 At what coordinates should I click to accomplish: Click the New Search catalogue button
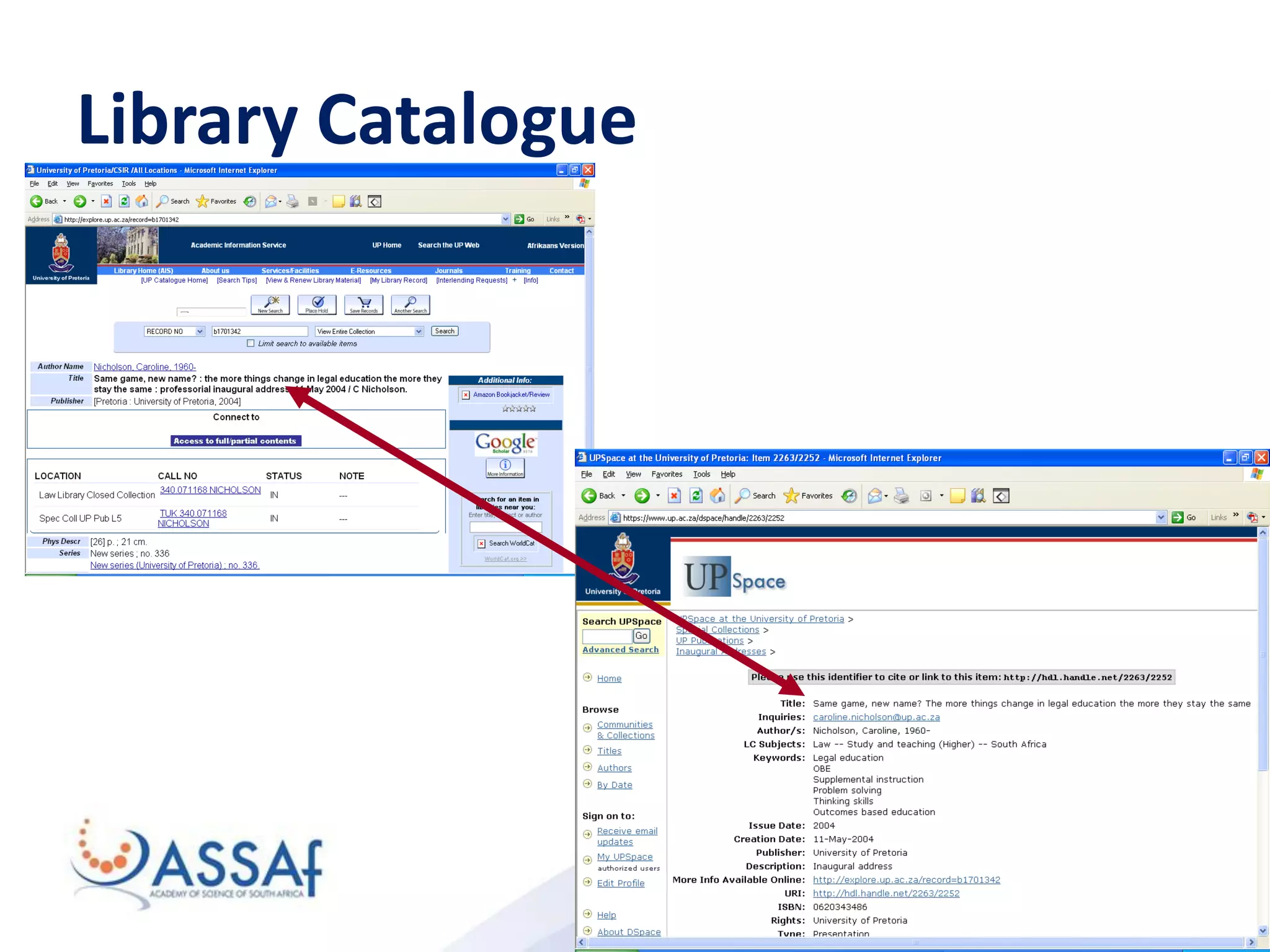[x=270, y=305]
